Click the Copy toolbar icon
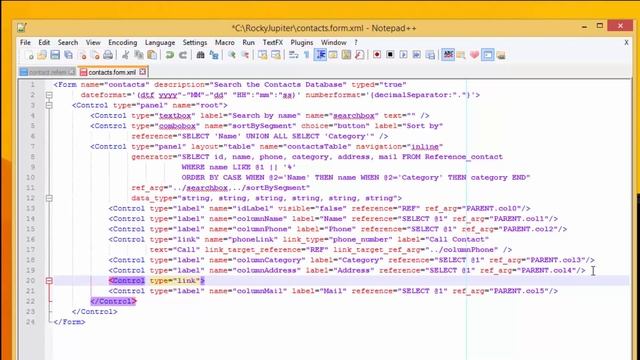This screenshot has height=360, width=640. point(139,55)
